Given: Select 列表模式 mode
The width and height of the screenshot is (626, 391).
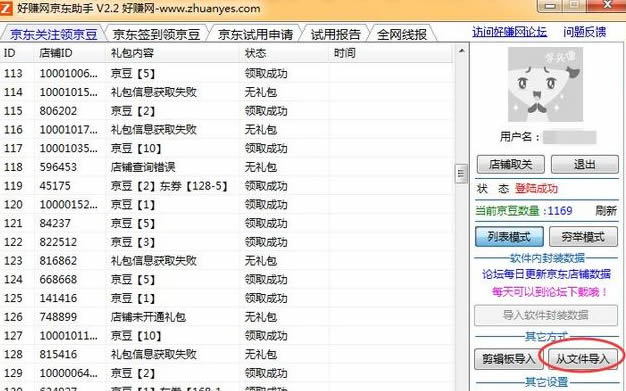Looking at the screenshot, I should [509, 237].
